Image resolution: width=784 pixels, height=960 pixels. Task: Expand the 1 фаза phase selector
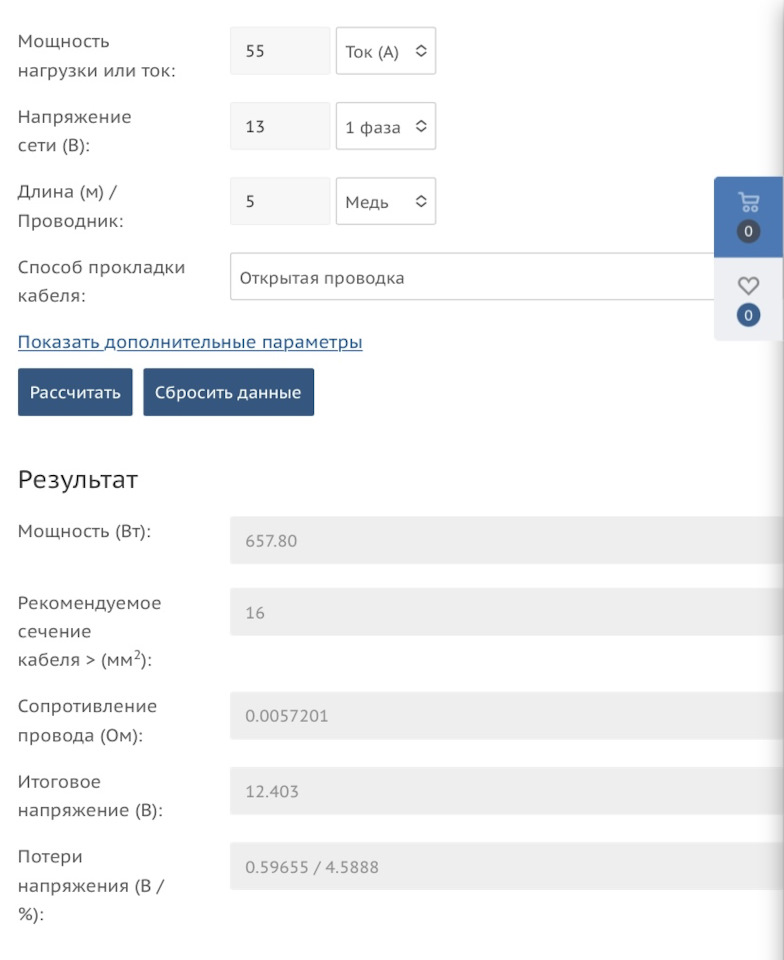385,127
